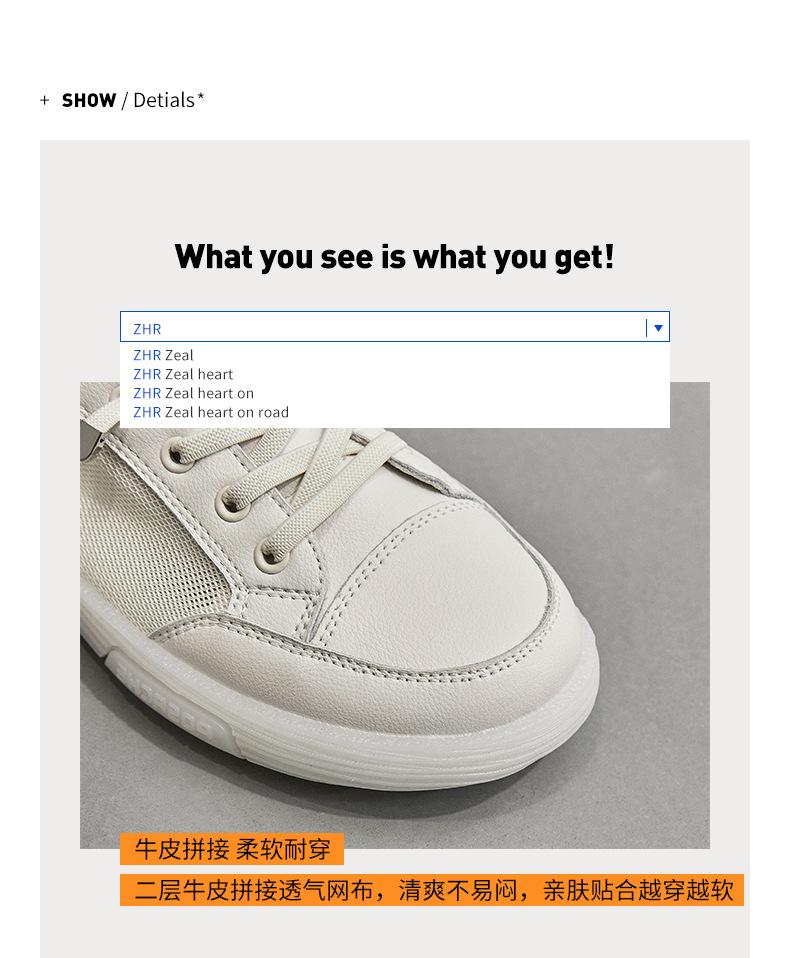790x958 pixels.
Task: Click the asterisk after Detials
Action: pyautogui.click(x=200, y=95)
